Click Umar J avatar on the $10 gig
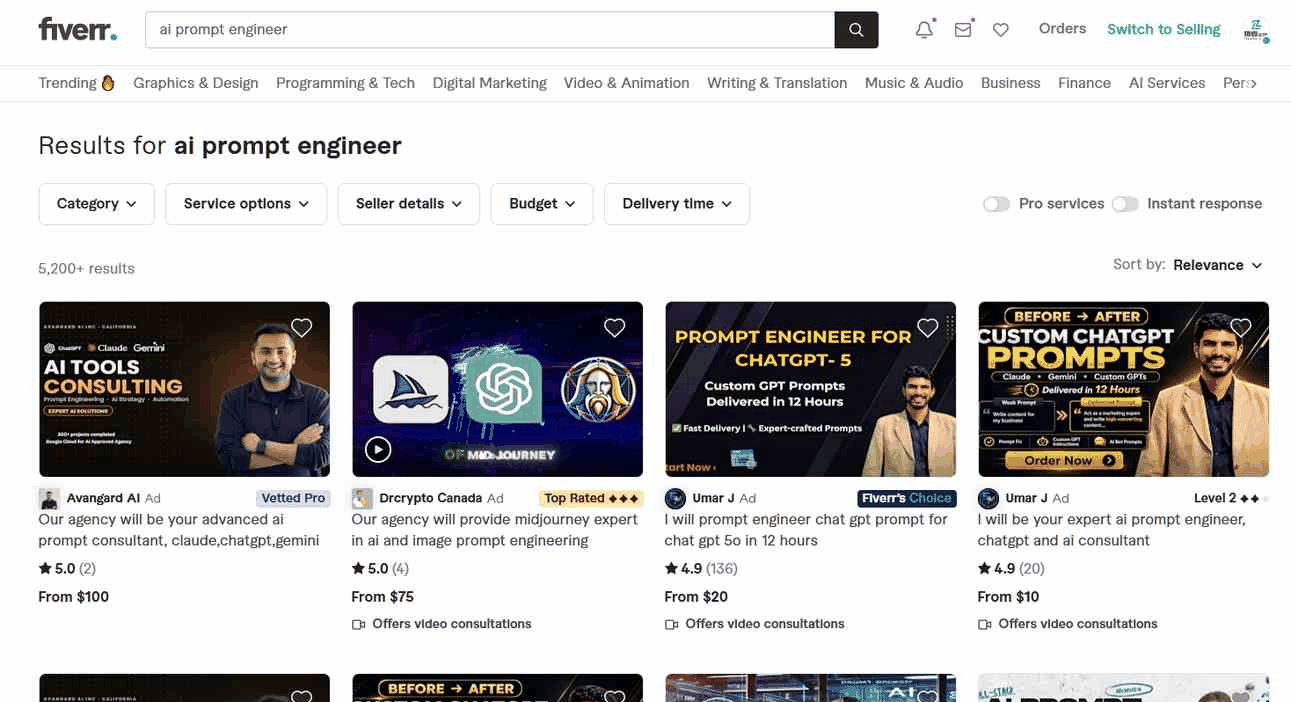Viewport: 1291px width, 702px height. [x=987, y=498]
